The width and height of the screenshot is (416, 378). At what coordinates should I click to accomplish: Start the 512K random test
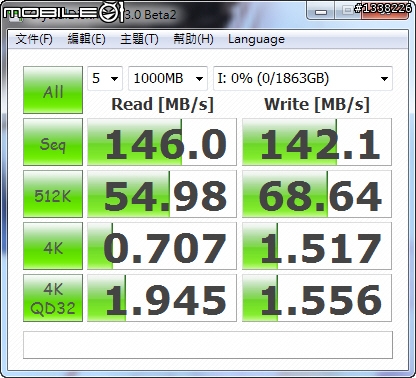[53, 194]
